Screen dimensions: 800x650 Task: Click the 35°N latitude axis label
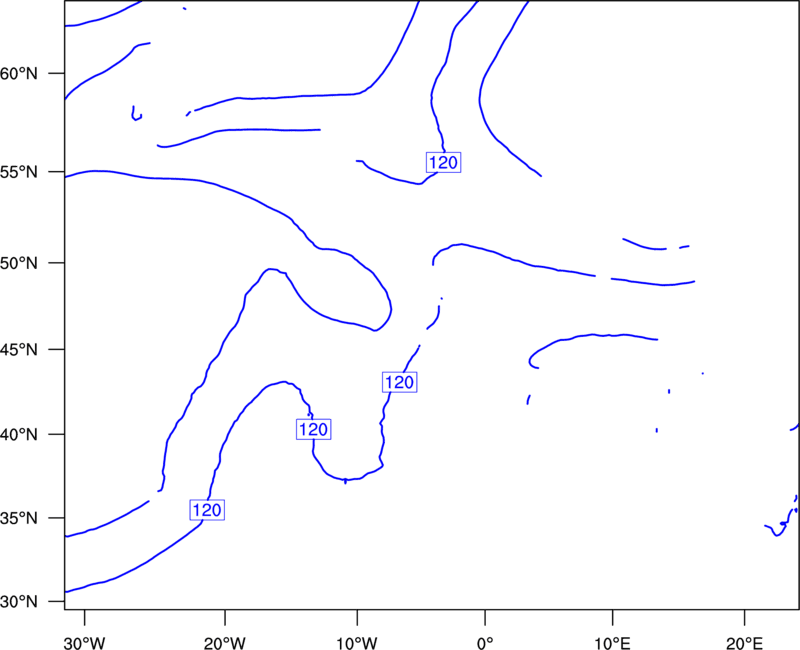pyautogui.click(x=19, y=518)
